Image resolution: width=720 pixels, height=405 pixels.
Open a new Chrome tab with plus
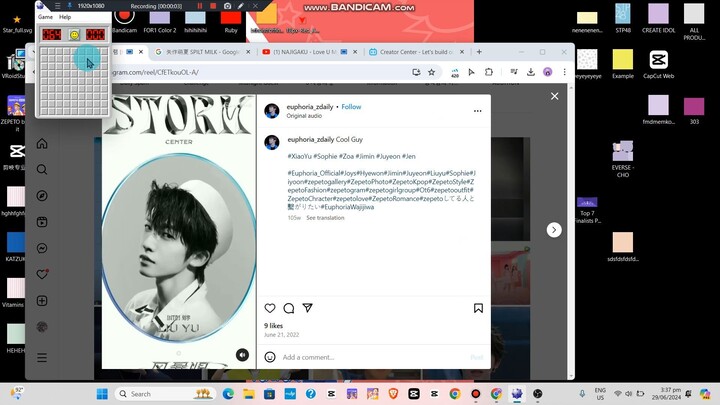(x=479, y=52)
